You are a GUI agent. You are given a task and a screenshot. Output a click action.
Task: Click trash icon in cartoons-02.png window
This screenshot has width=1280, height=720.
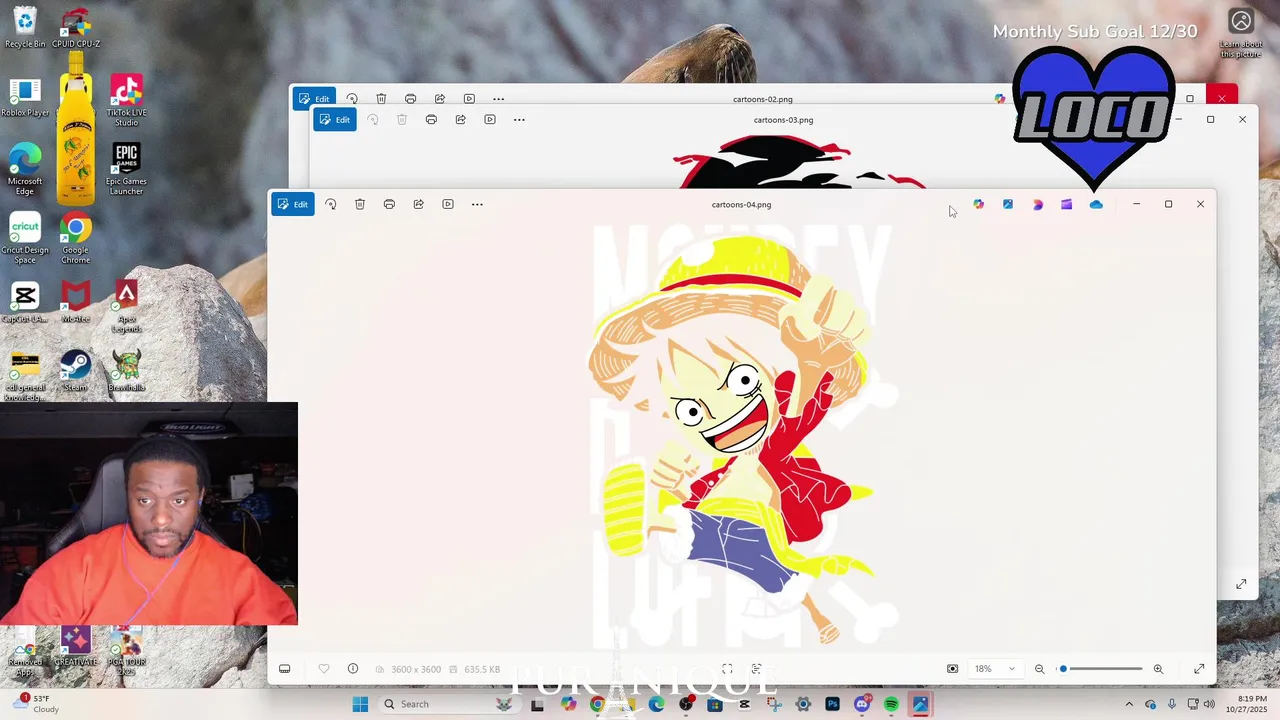pyautogui.click(x=381, y=99)
